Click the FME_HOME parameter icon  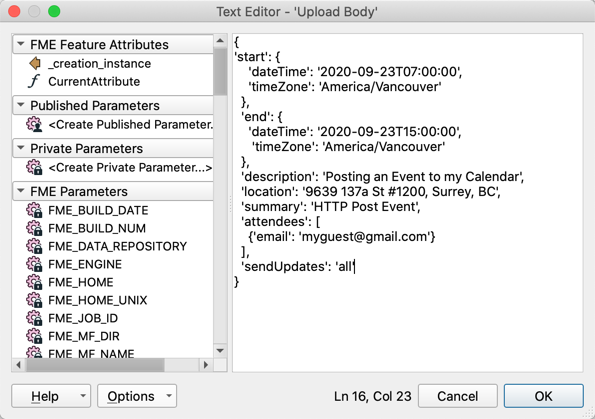tap(34, 282)
